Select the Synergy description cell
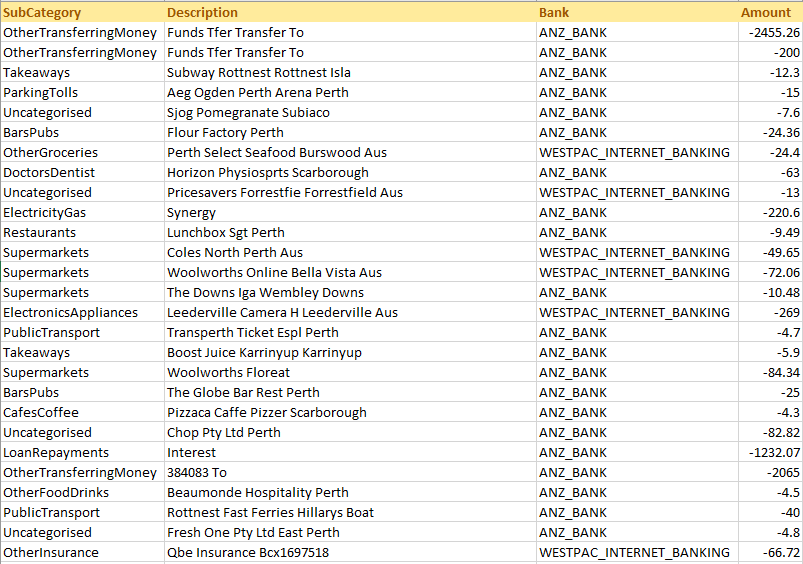 350,212
